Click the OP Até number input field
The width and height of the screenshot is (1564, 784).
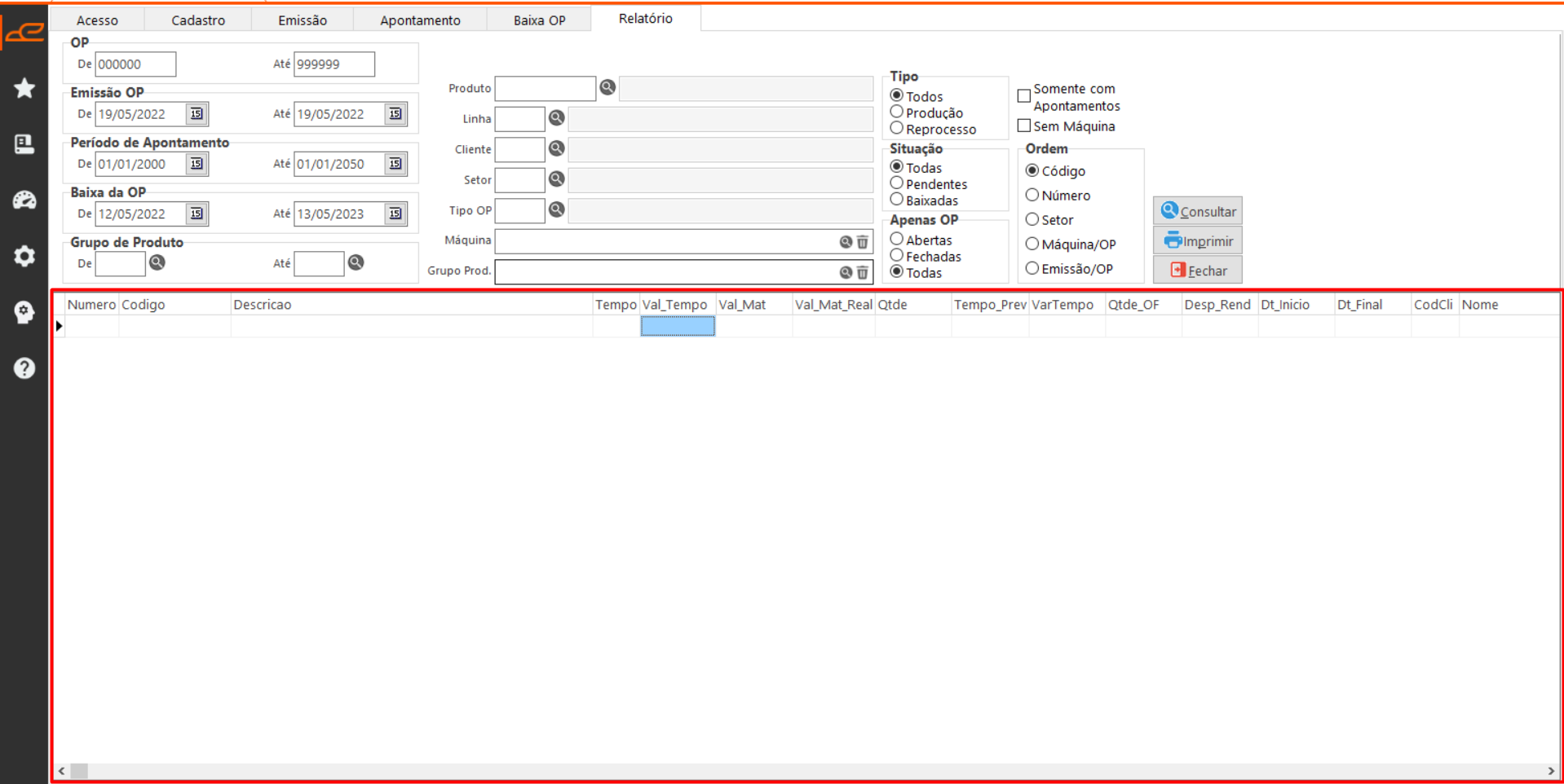tap(334, 64)
